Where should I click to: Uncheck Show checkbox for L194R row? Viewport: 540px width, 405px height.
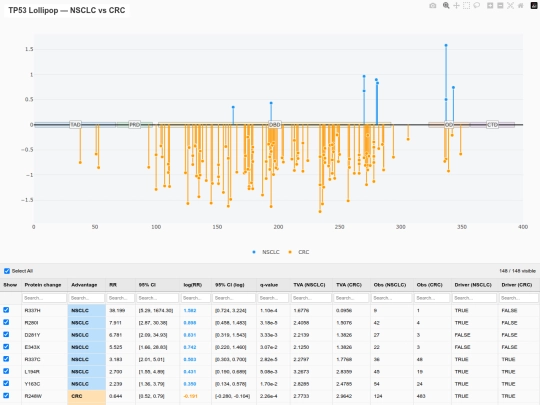(x=6, y=371)
